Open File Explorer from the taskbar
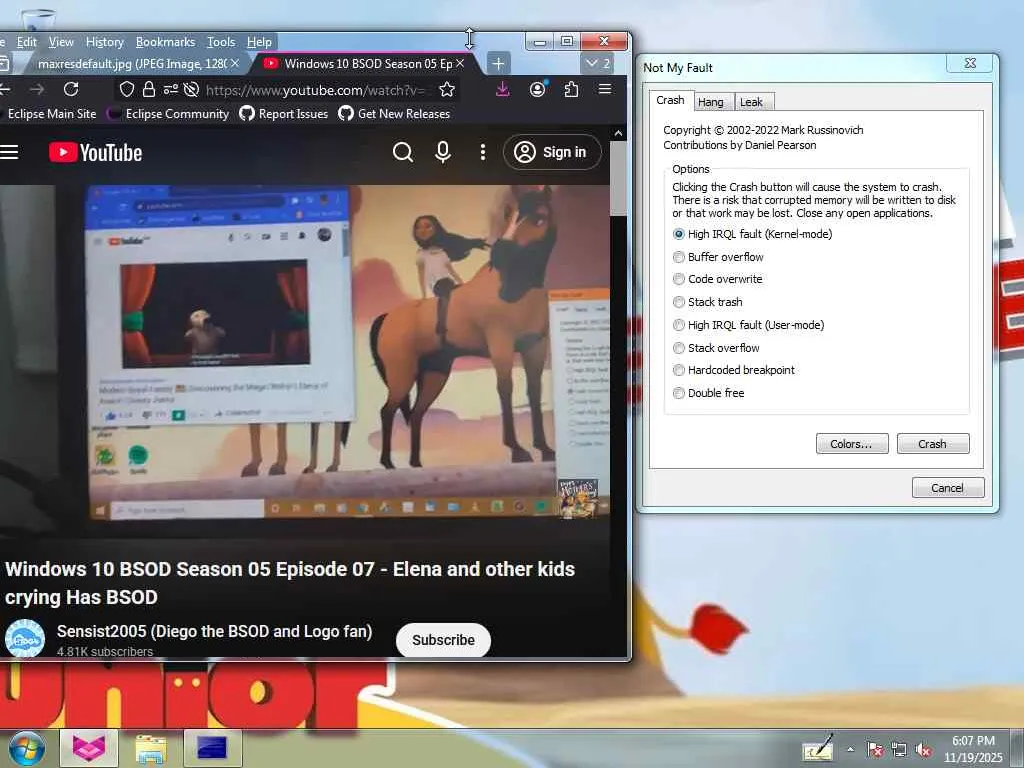This screenshot has width=1024, height=768. 151,748
